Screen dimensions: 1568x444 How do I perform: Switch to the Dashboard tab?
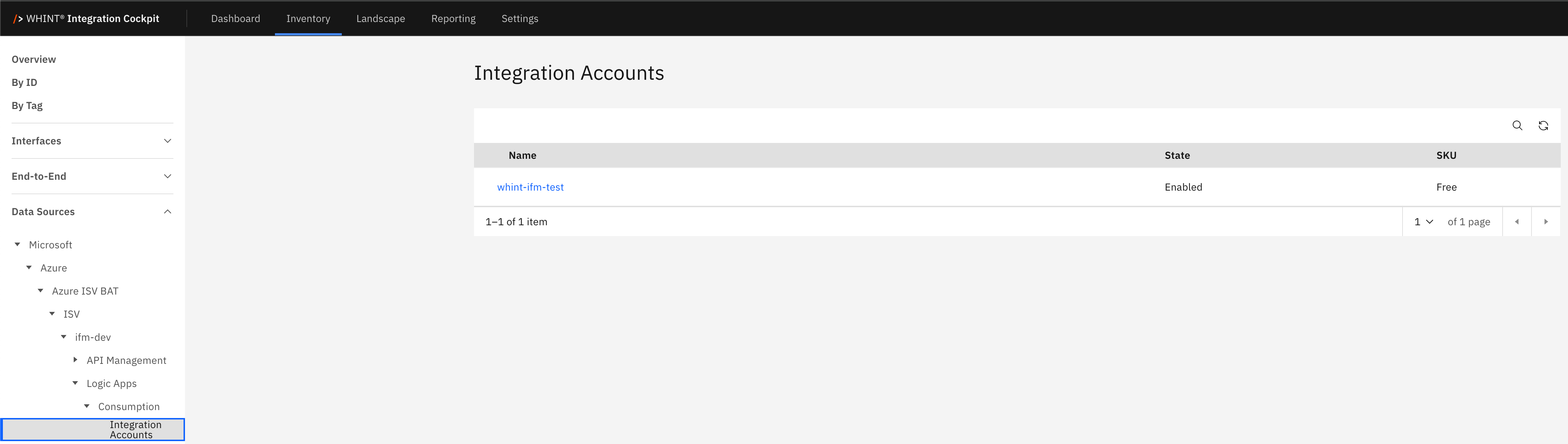click(x=236, y=19)
